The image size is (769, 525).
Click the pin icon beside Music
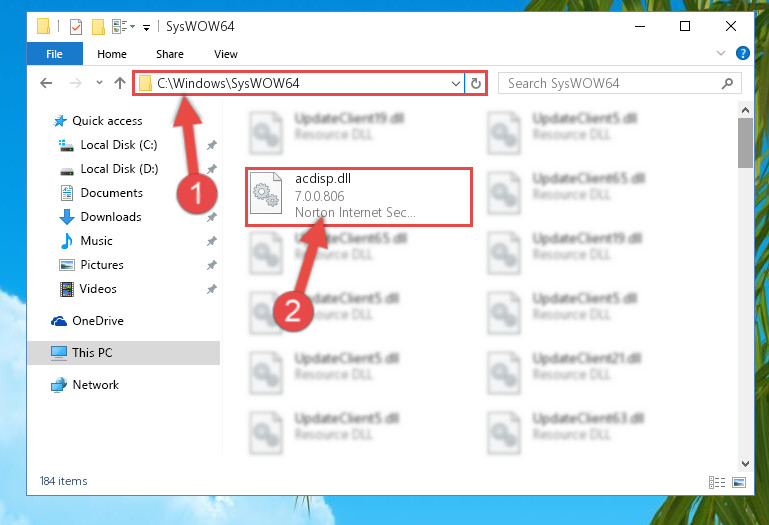tap(211, 241)
